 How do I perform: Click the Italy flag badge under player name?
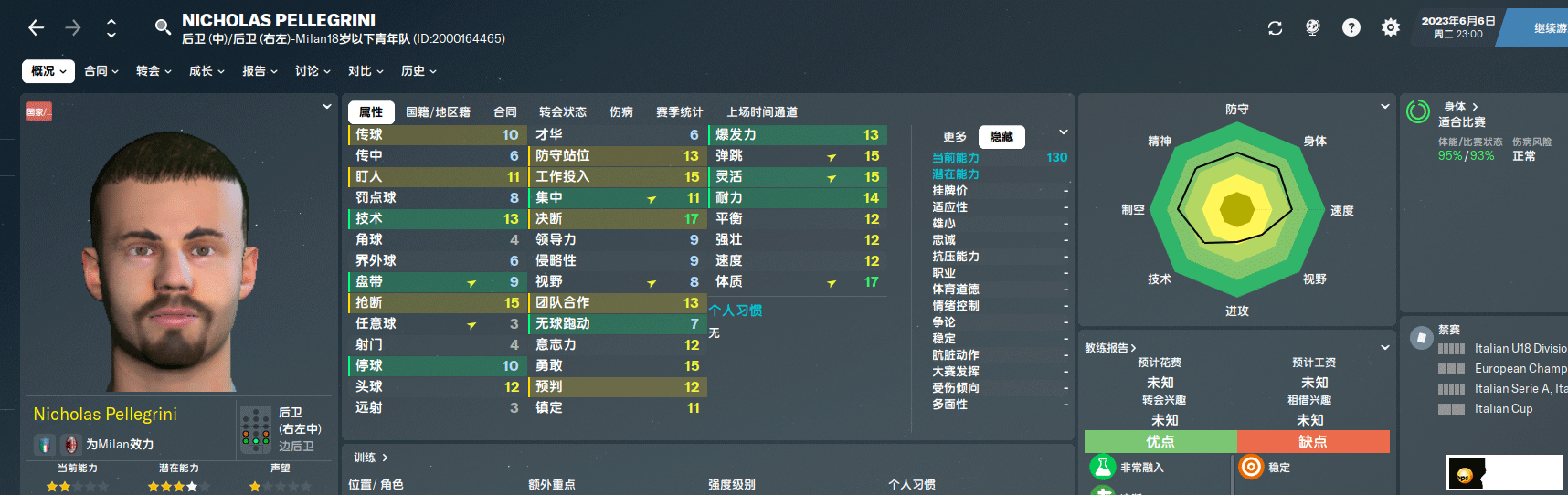(45, 445)
